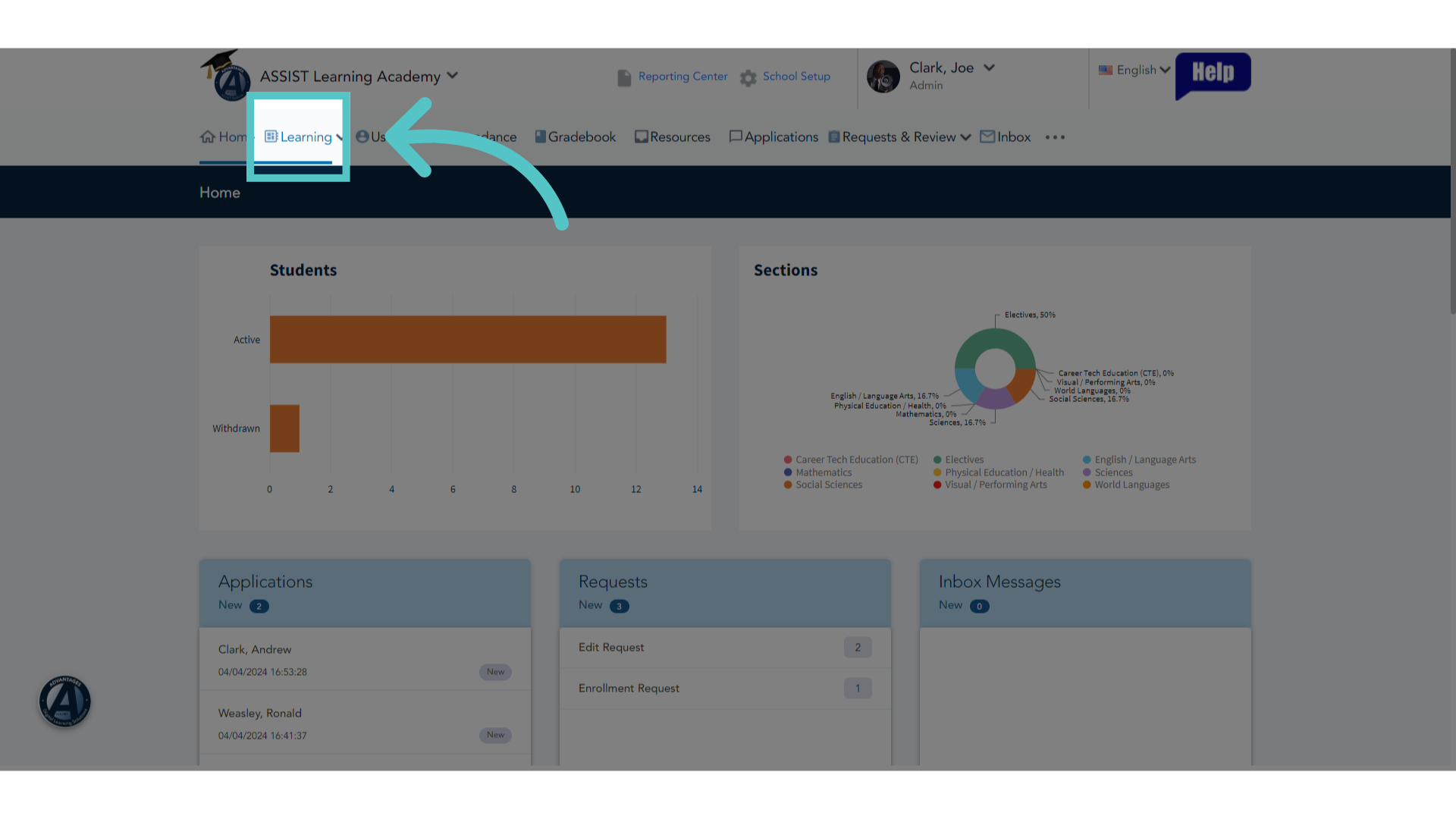Open the Gradebook tab
The image size is (1456, 819).
coord(576,136)
